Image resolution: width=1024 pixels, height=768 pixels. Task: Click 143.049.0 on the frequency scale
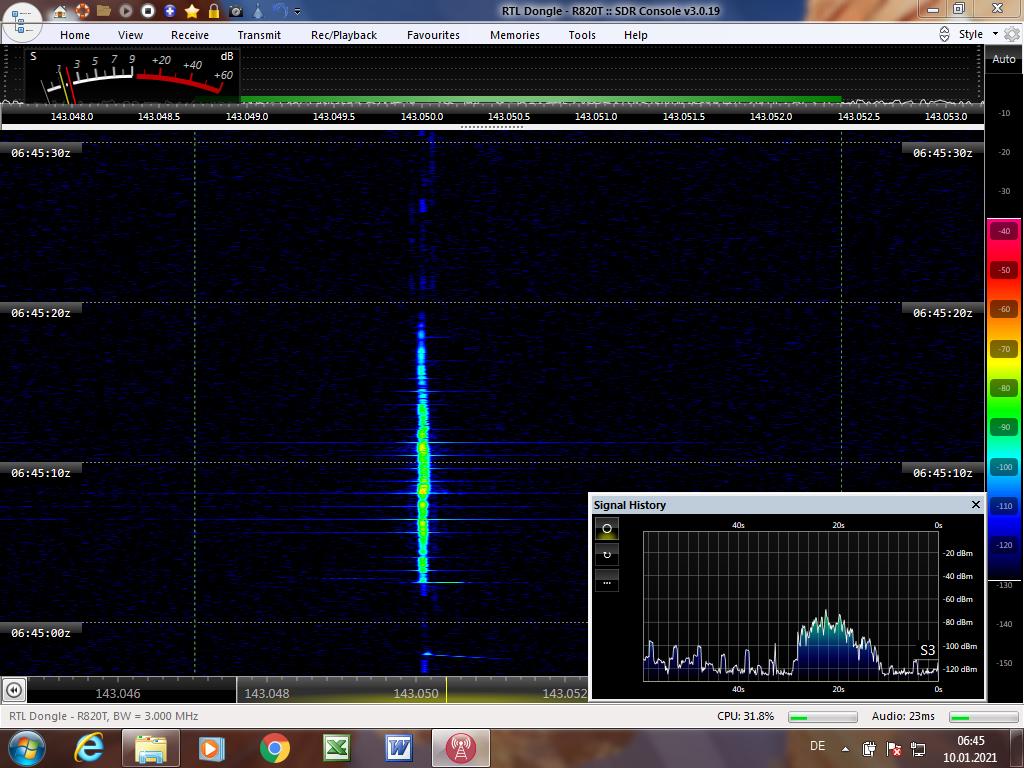247,116
